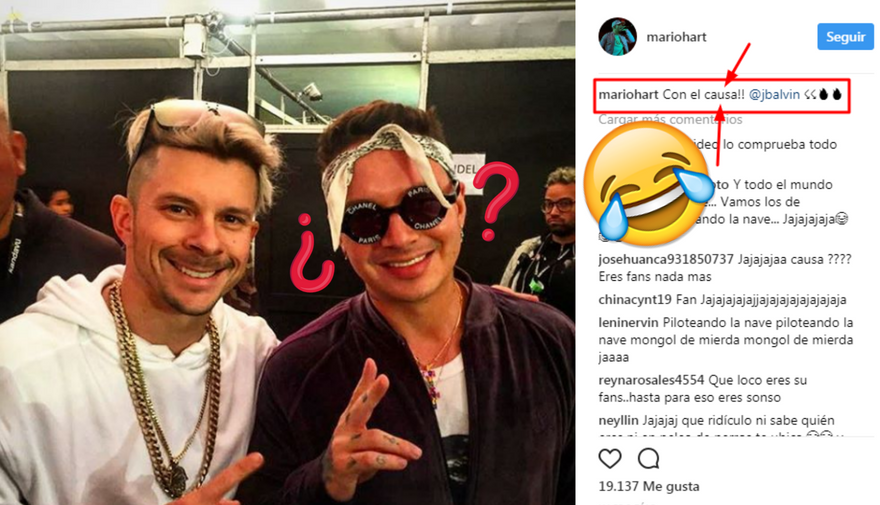Viewport: 880px width, 505px height.
Task: Open leninervin's profile link
Action: (x=630, y=323)
